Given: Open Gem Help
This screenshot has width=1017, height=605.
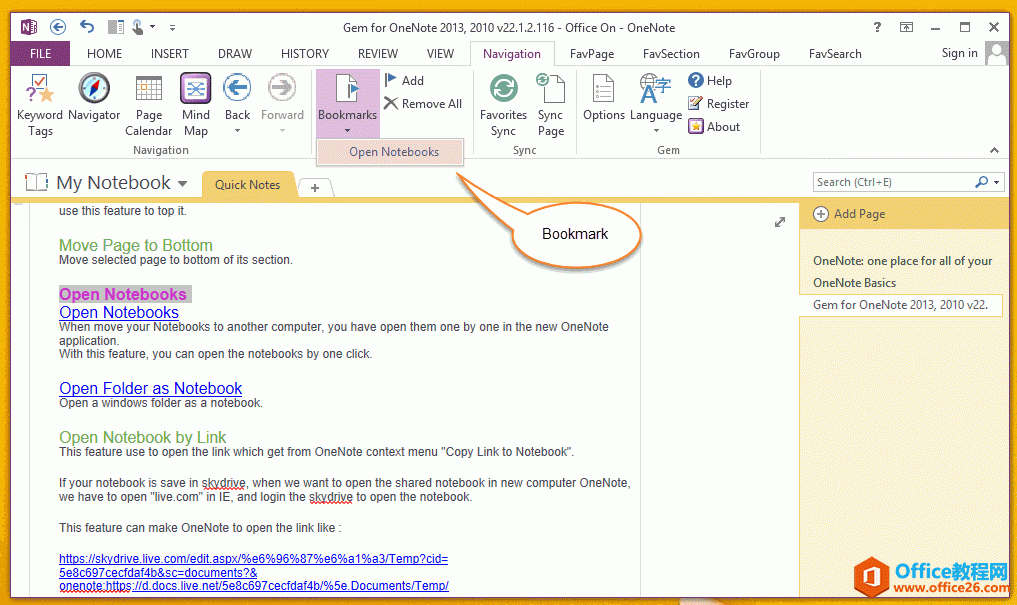Looking at the screenshot, I should [716, 80].
